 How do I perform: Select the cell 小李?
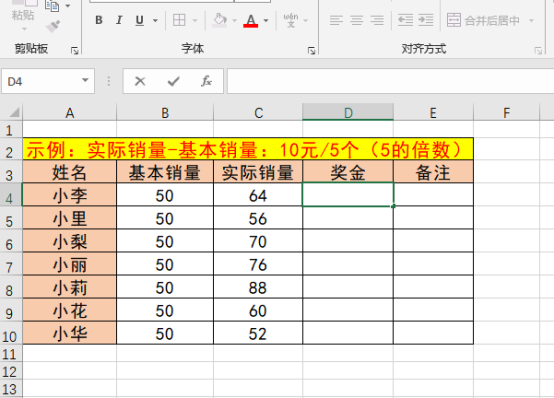[x=70, y=195]
